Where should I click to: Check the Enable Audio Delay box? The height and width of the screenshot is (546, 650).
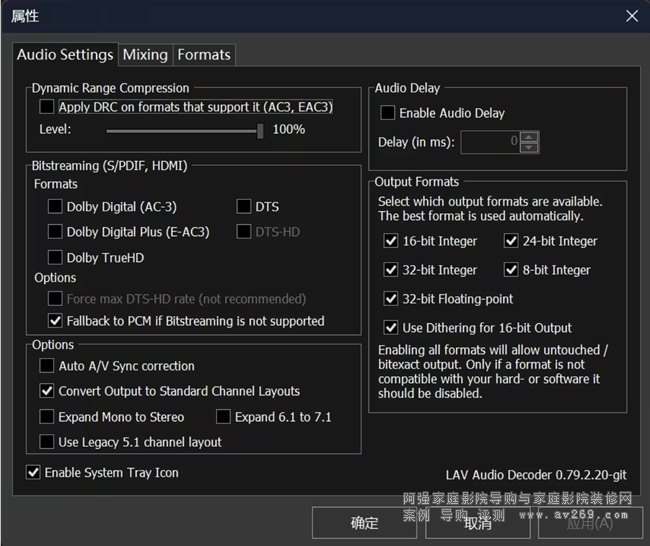(388, 114)
